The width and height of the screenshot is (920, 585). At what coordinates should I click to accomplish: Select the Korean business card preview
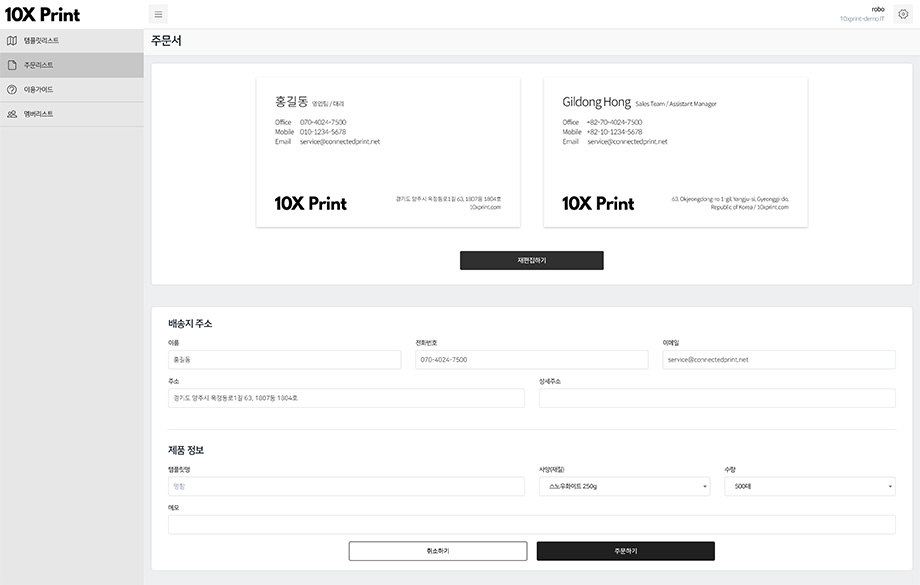pos(388,153)
